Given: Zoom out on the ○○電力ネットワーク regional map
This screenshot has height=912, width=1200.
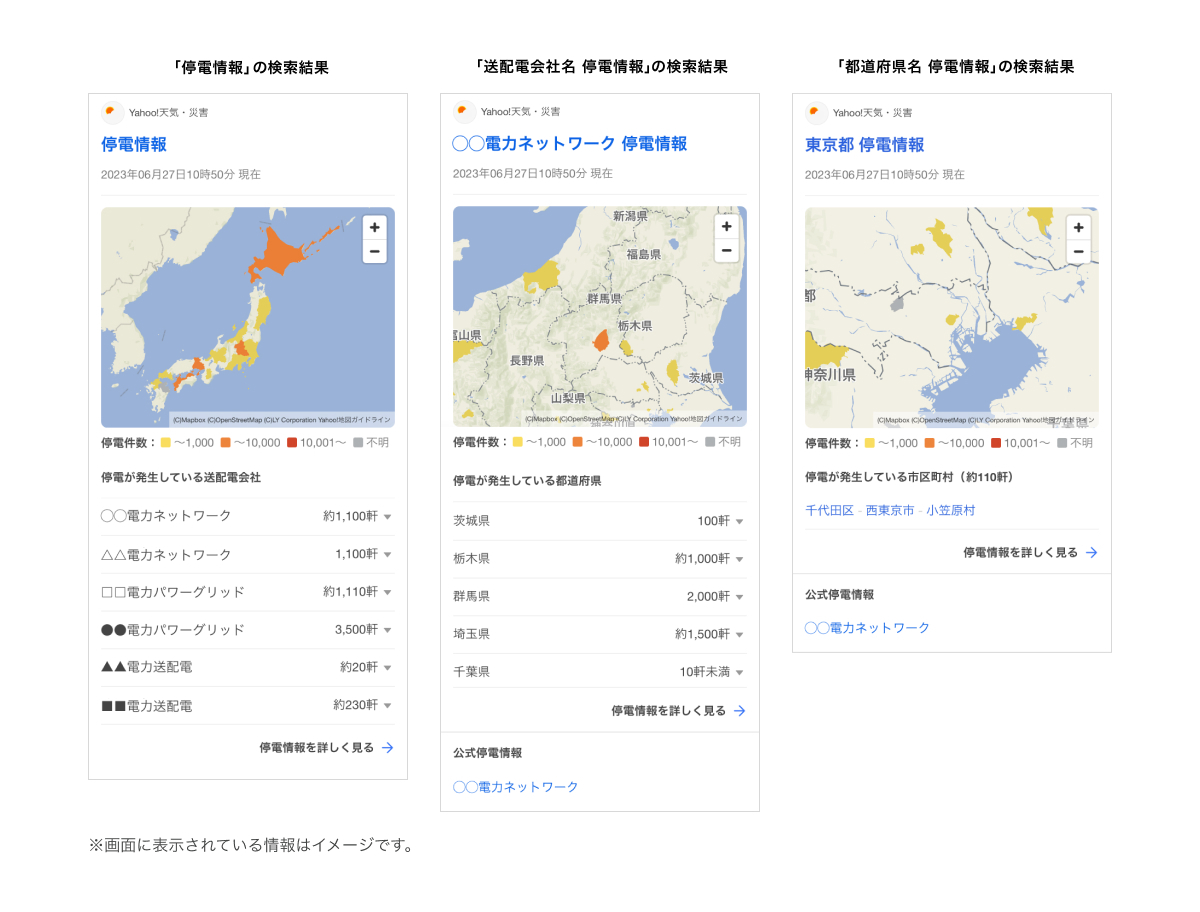Looking at the screenshot, I should [x=726, y=250].
